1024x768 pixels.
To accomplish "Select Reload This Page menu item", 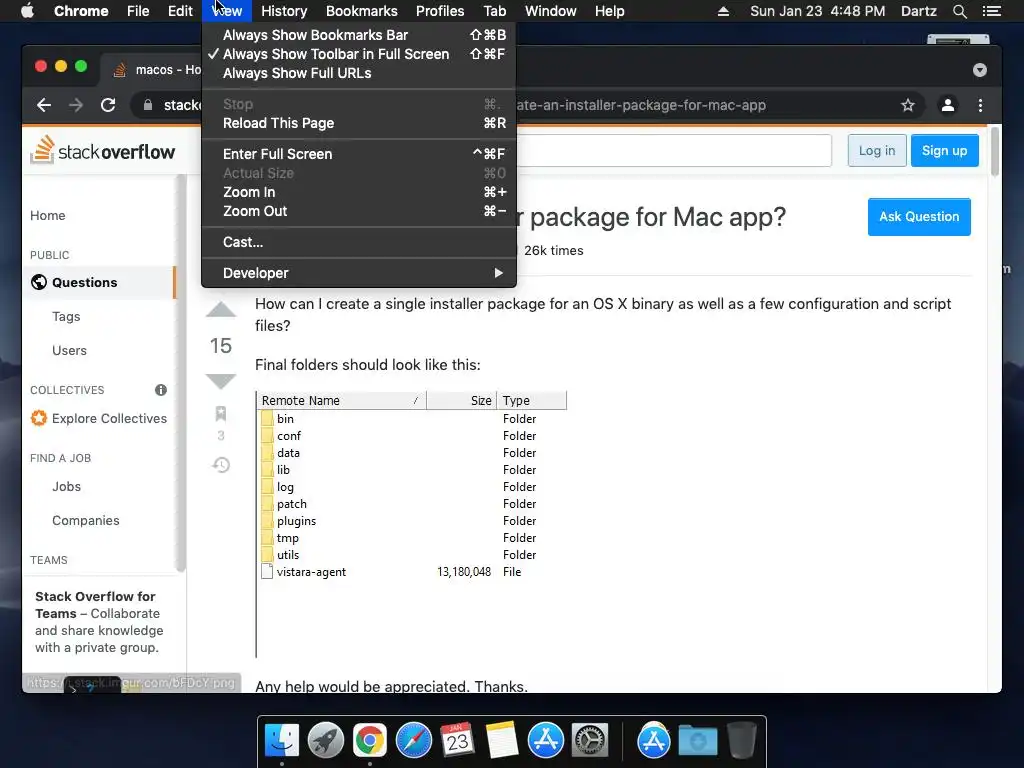I will 359,123.
